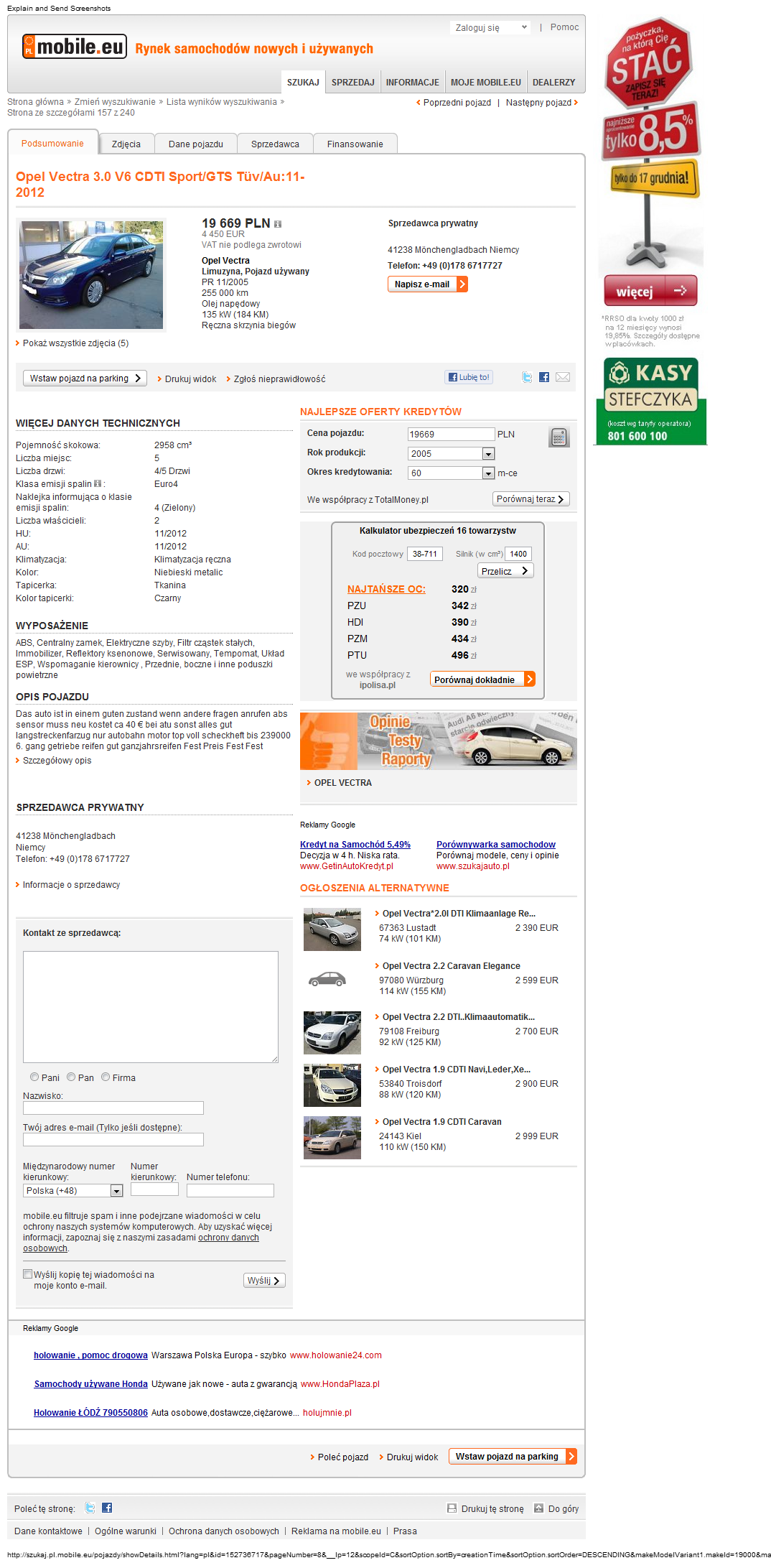Click the Cena pojazdu input field
Image resolution: width=771 pixels, height=1568 pixels.
tap(451, 435)
